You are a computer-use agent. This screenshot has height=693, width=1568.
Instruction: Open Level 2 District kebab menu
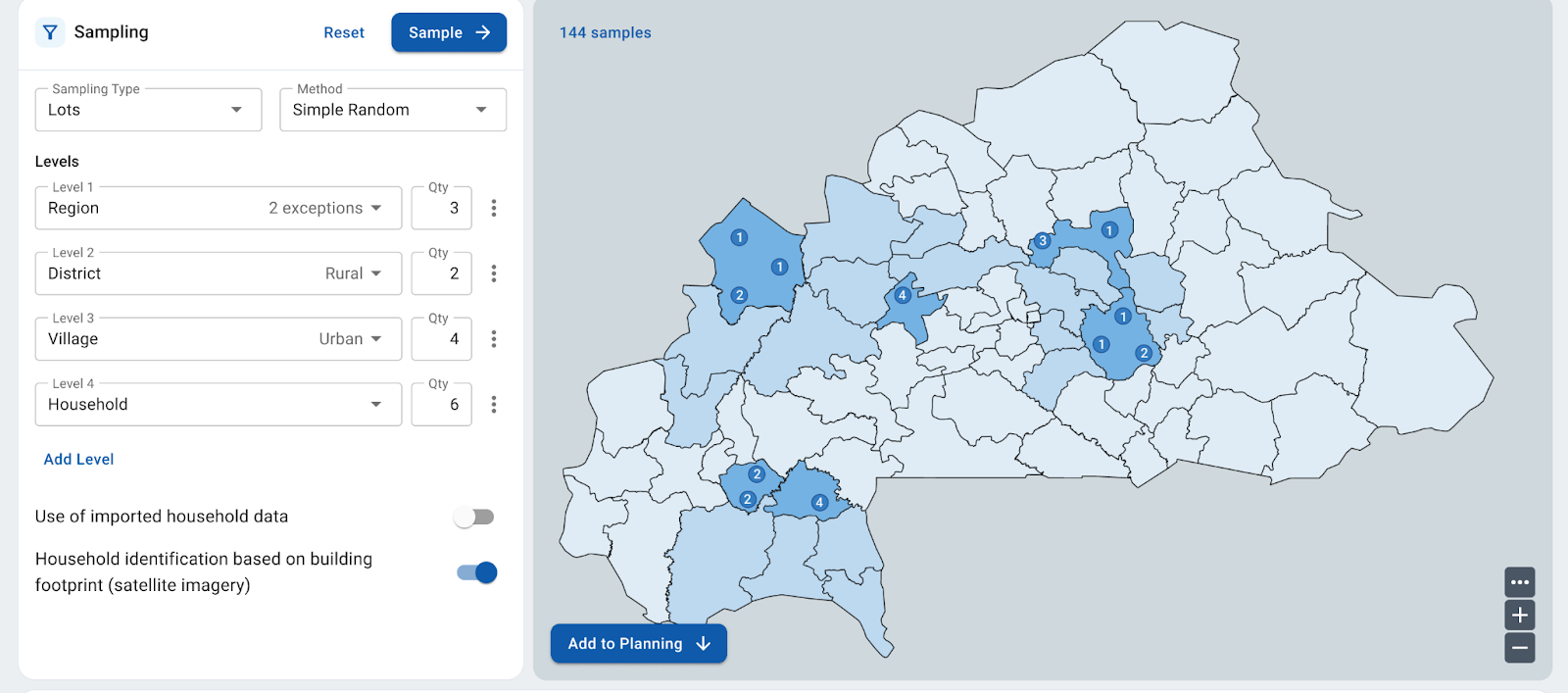494,273
